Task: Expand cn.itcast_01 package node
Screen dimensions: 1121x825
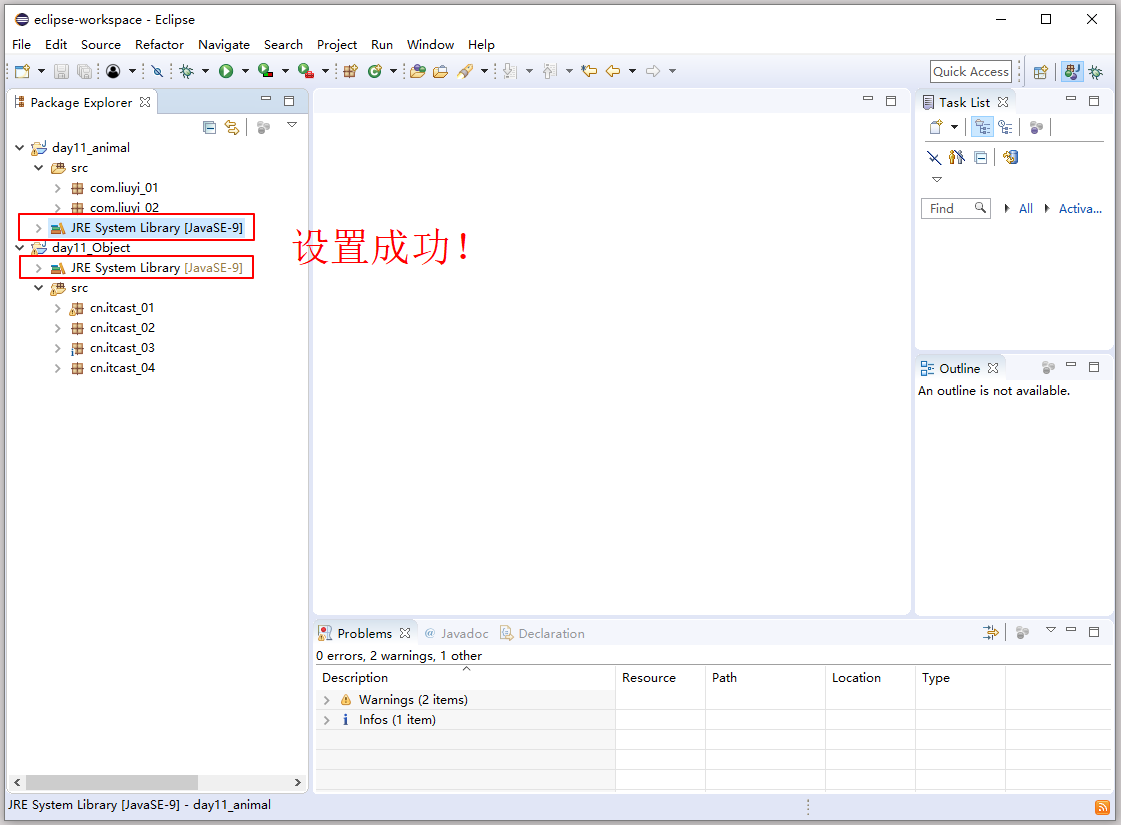Action: (x=57, y=308)
